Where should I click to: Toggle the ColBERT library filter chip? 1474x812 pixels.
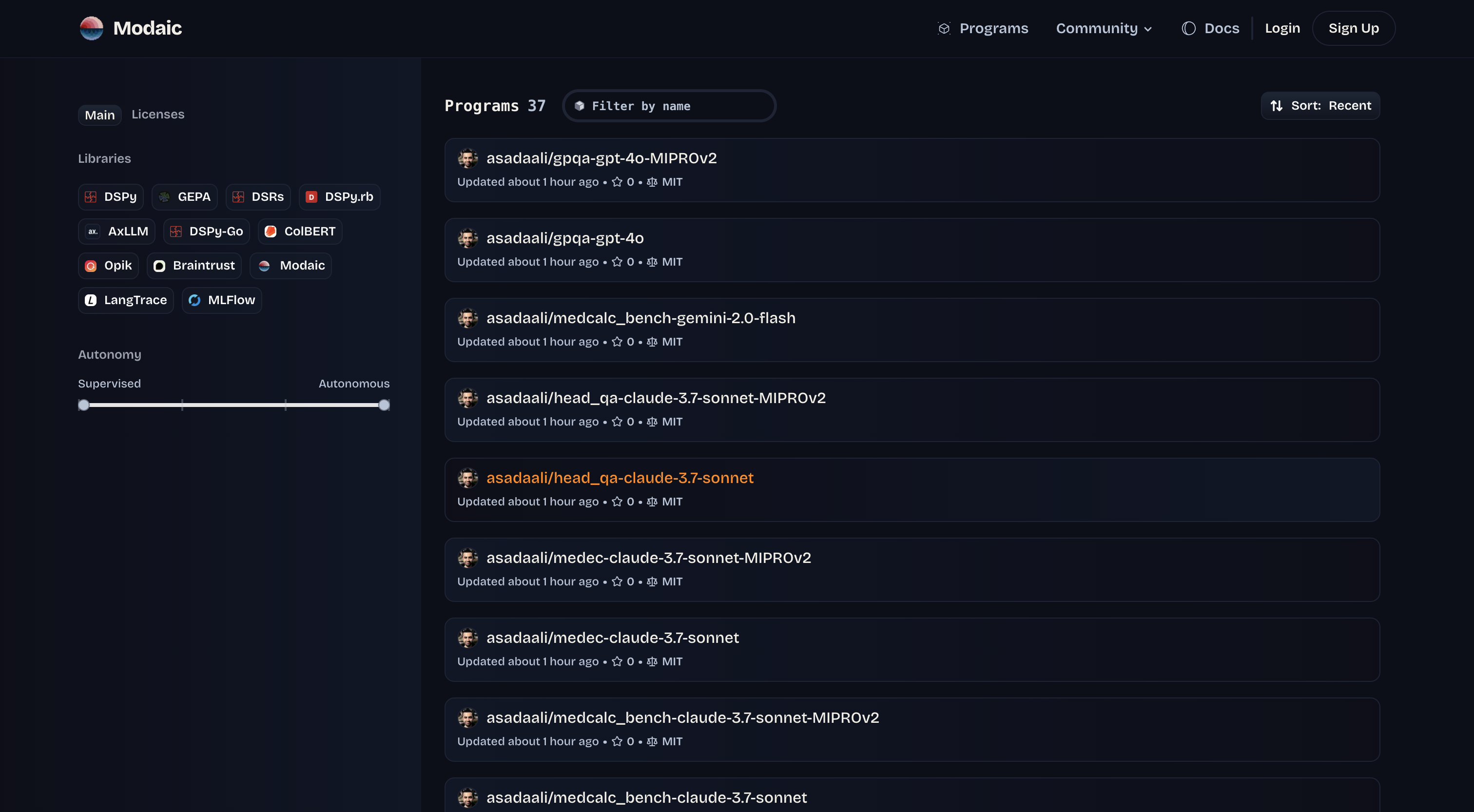click(x=300, y=231)
